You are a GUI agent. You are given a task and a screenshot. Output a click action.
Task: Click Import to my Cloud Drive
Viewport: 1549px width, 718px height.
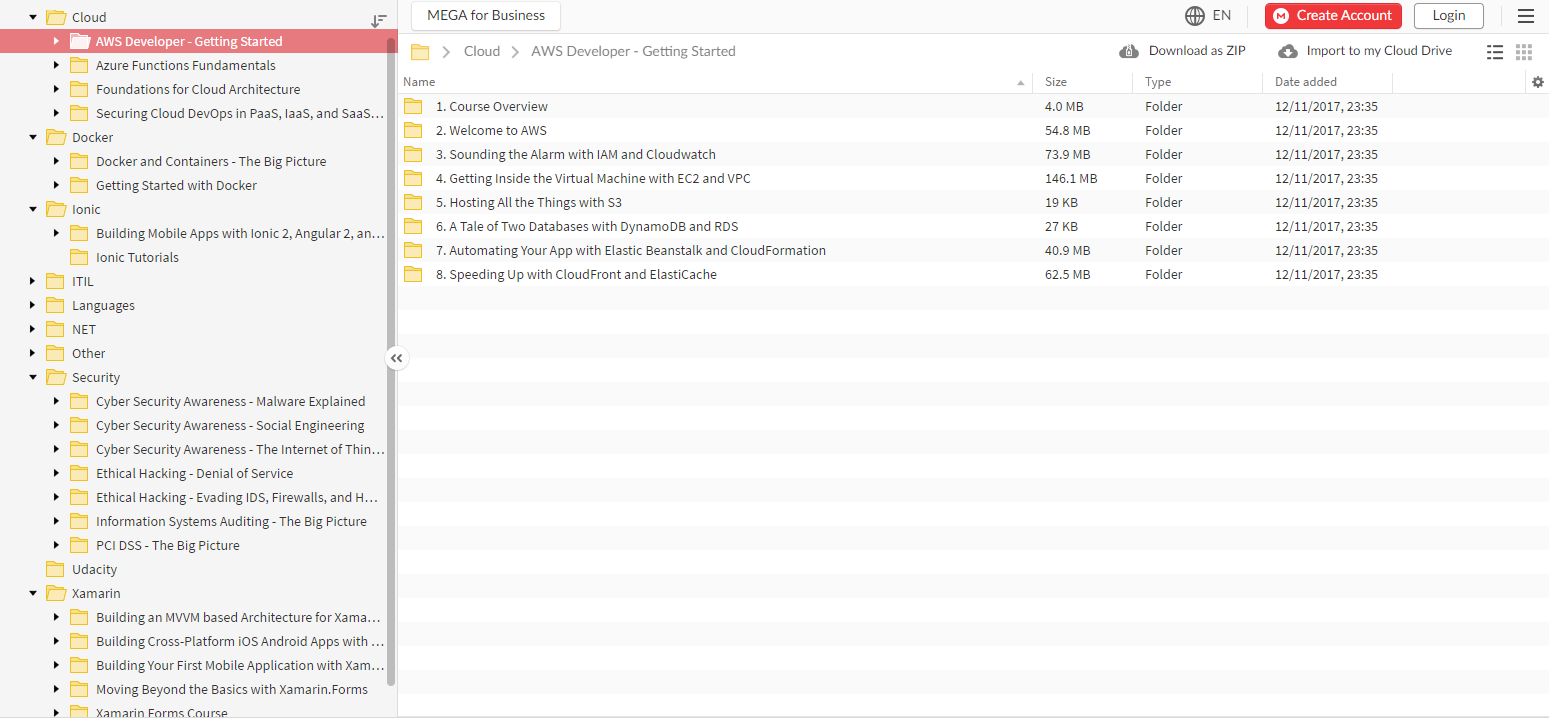click(x=1379, y=51)
